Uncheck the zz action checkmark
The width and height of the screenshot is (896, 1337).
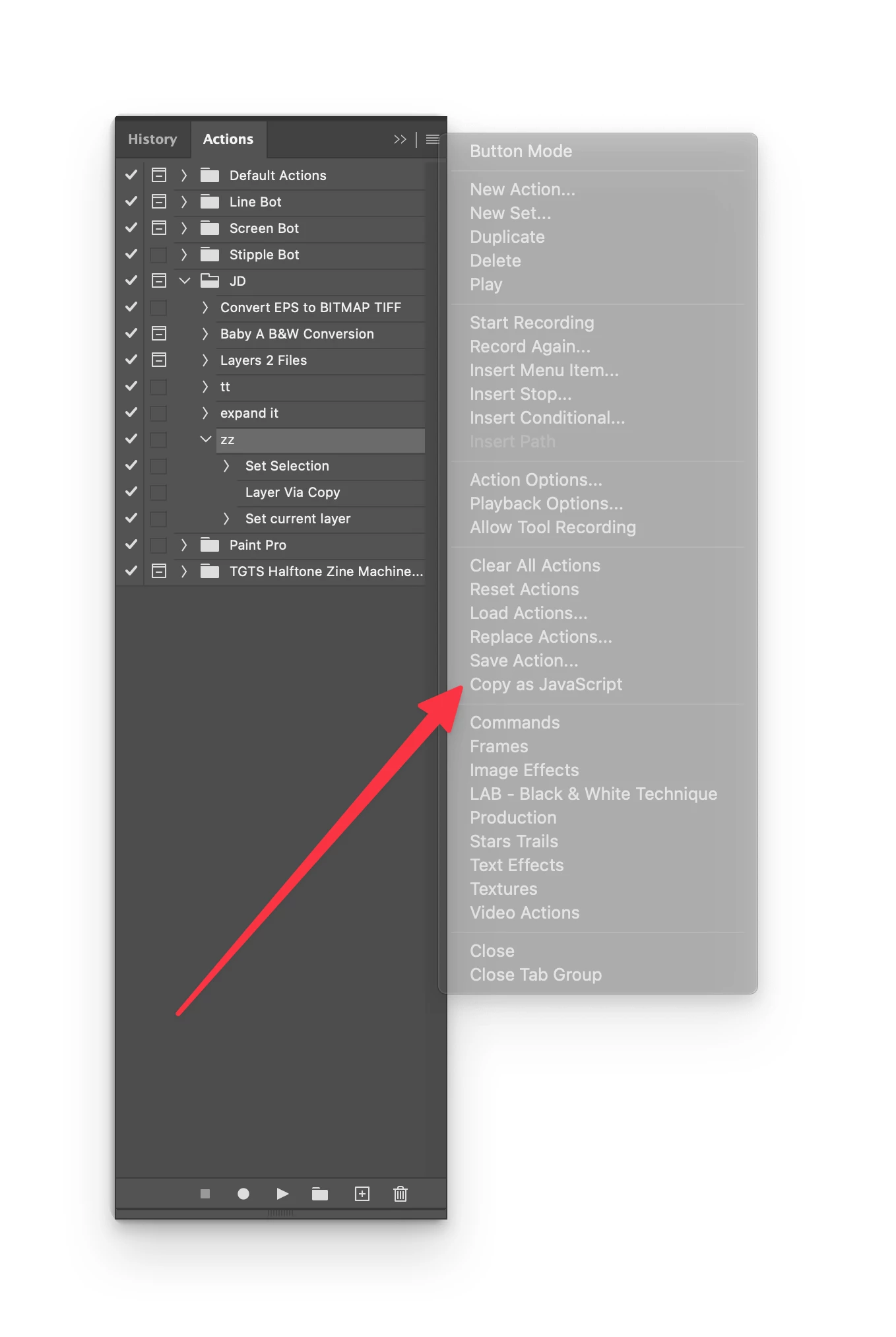(x=131, y=439)
